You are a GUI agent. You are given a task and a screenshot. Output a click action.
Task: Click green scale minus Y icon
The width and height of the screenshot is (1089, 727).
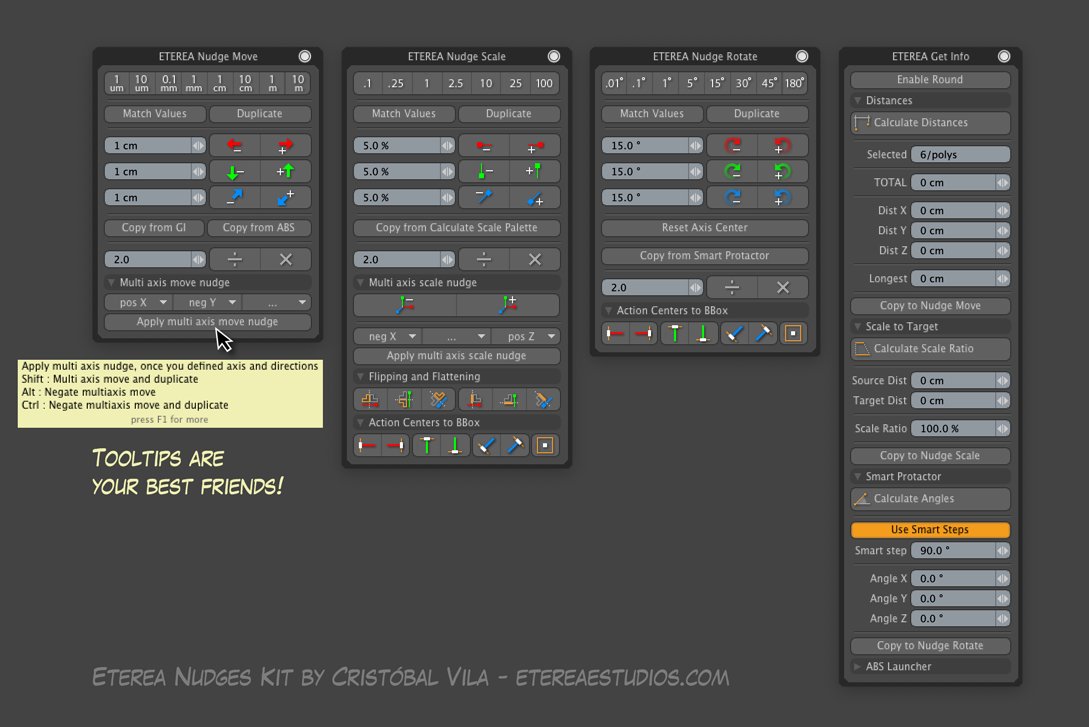pyautogui.click(x=484, y=172)
